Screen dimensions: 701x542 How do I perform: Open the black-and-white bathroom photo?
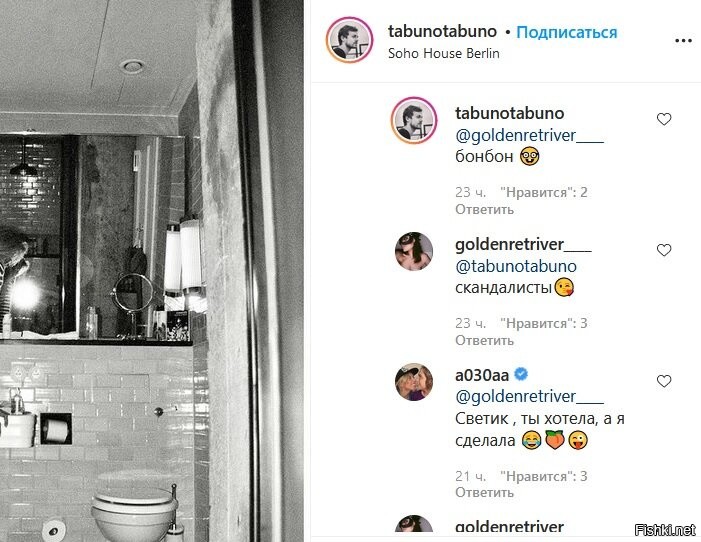152,271
